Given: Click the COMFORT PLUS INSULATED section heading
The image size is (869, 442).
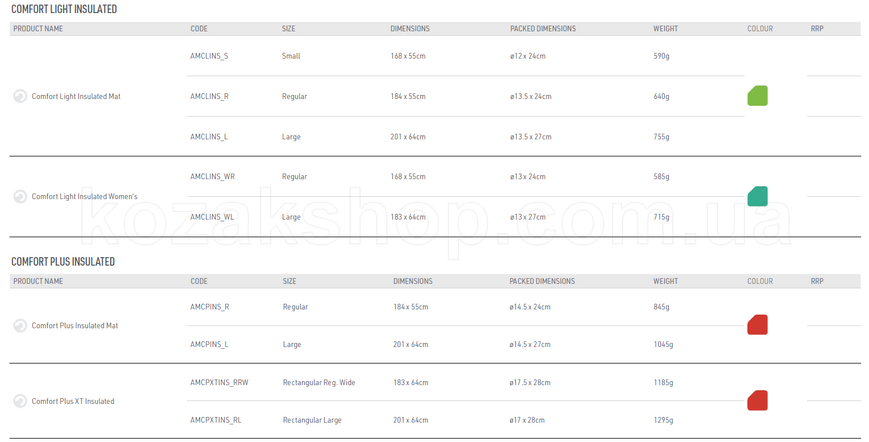Looking at the screenshot, I should (x=63, y=261).
